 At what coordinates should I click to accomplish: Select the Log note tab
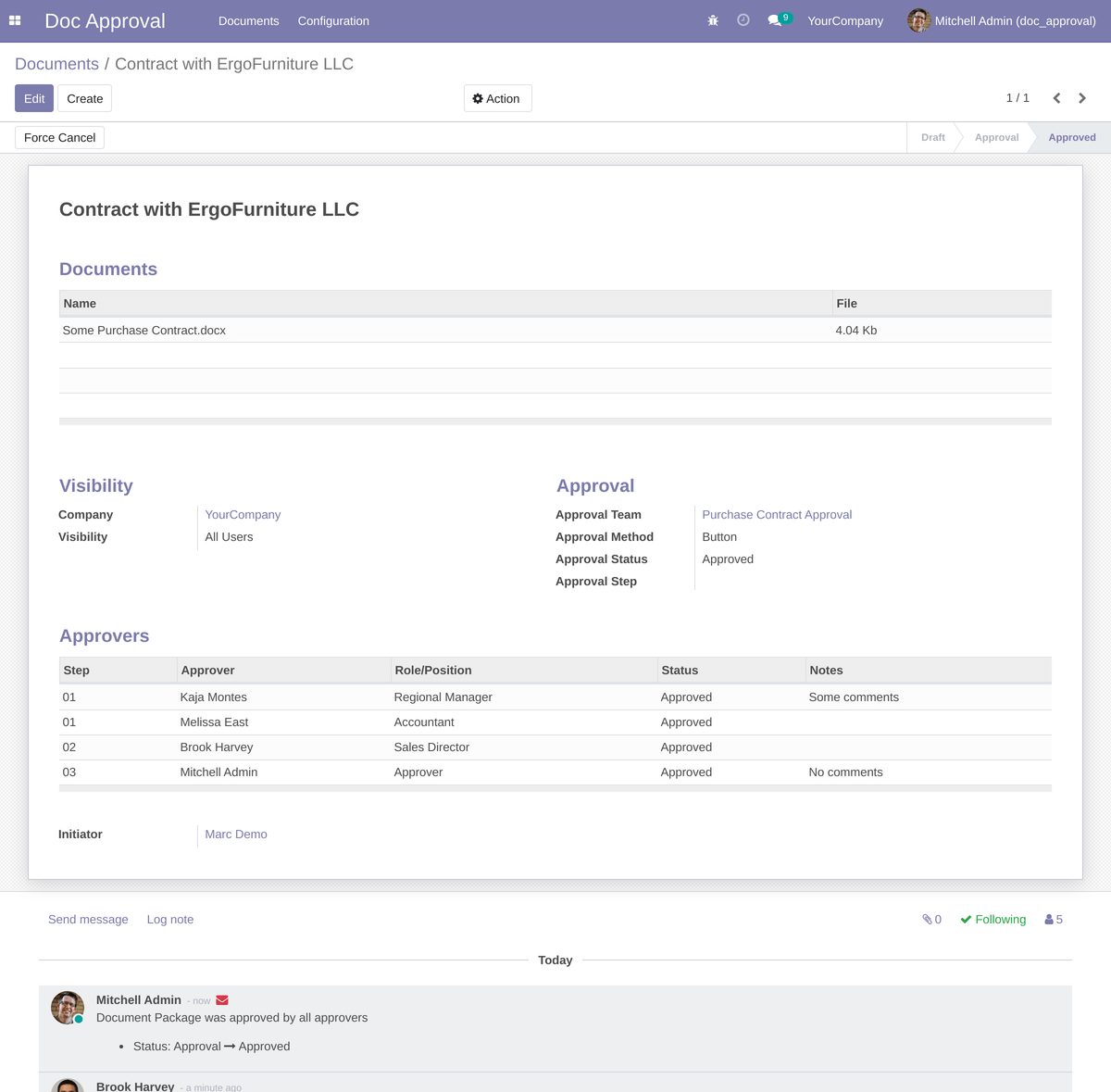(170, 920)
